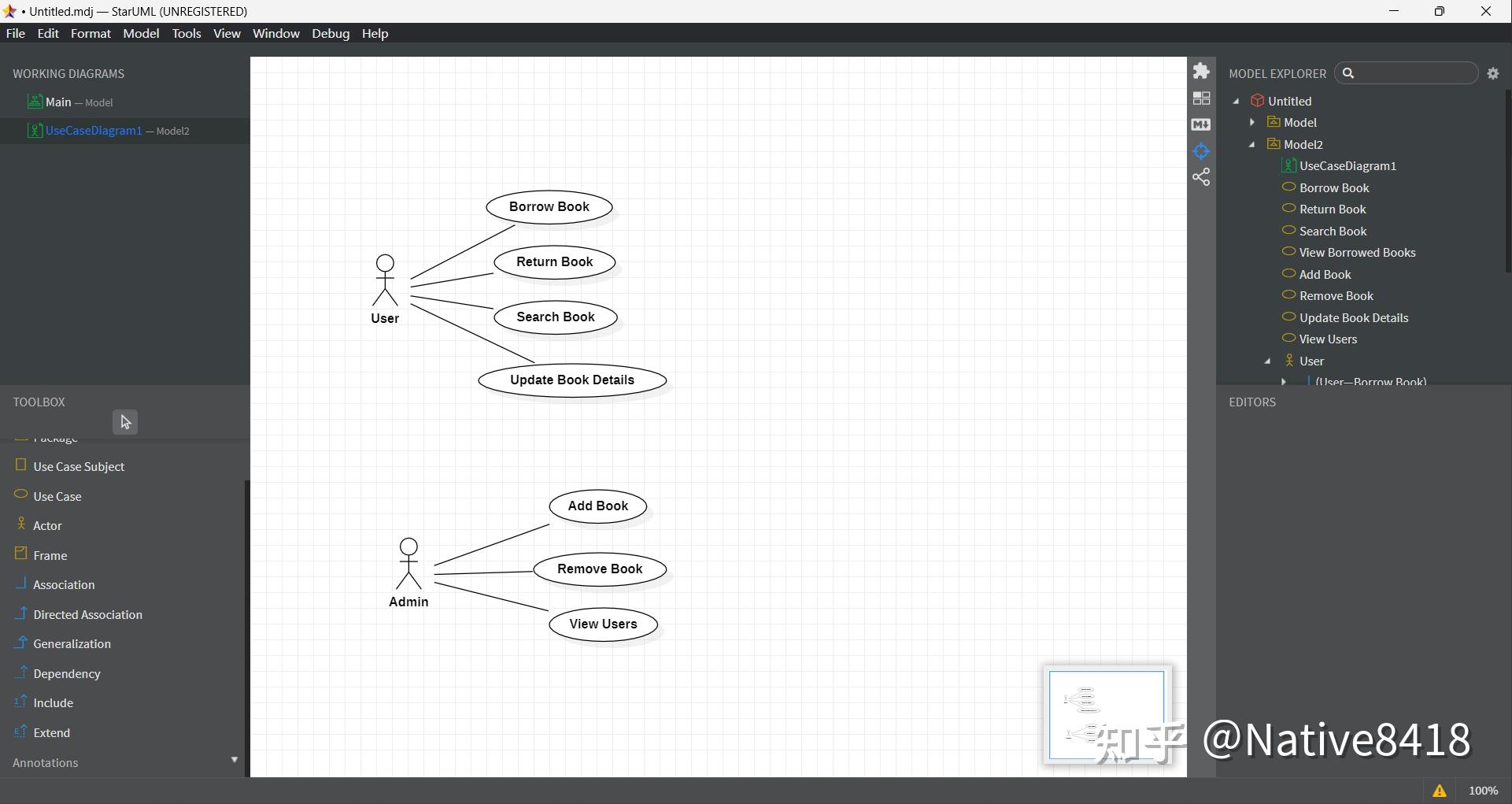This screenshot has width=1512, height=804.
Task: Click the share diagram sidebar icon
Action: (1202, 177)
